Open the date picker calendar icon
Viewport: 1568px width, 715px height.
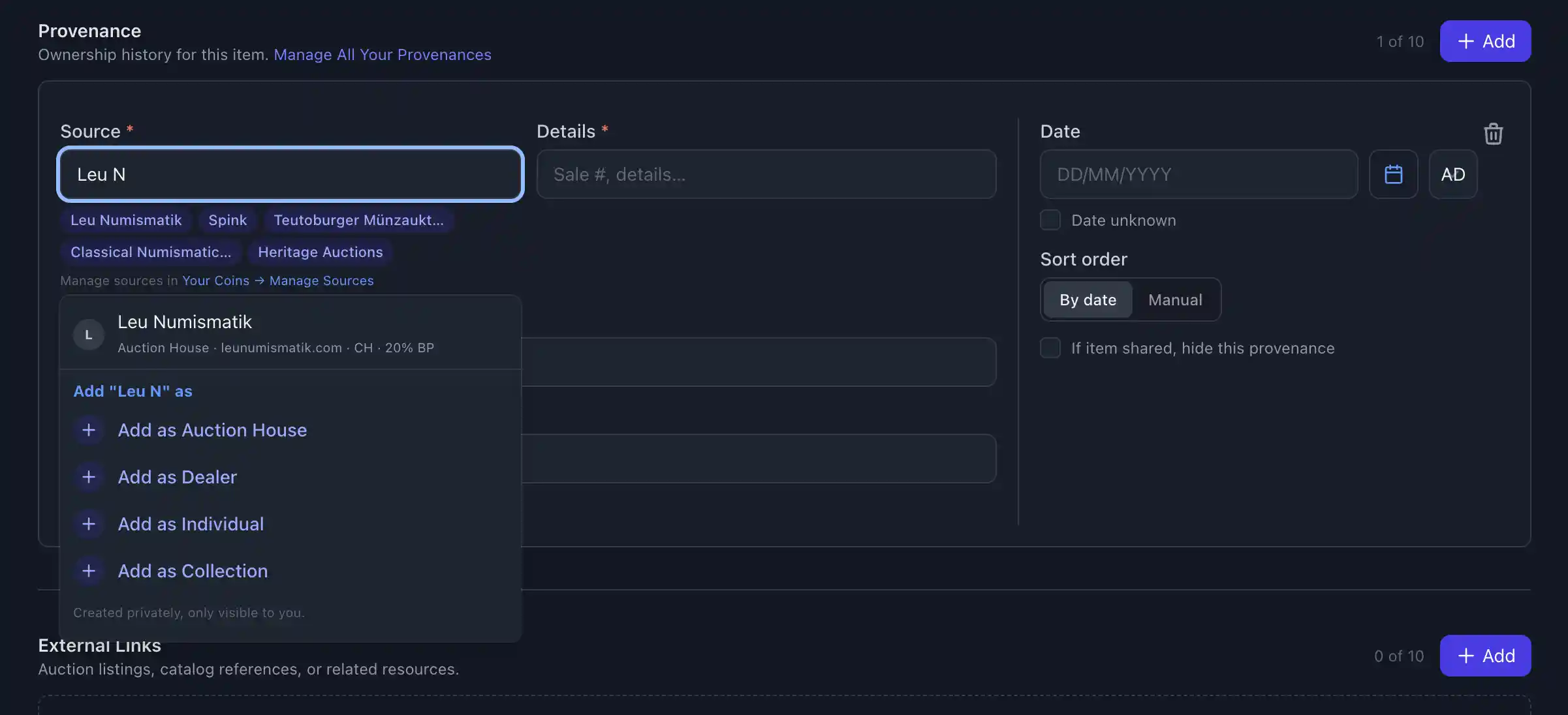(x=1393, y=174)
